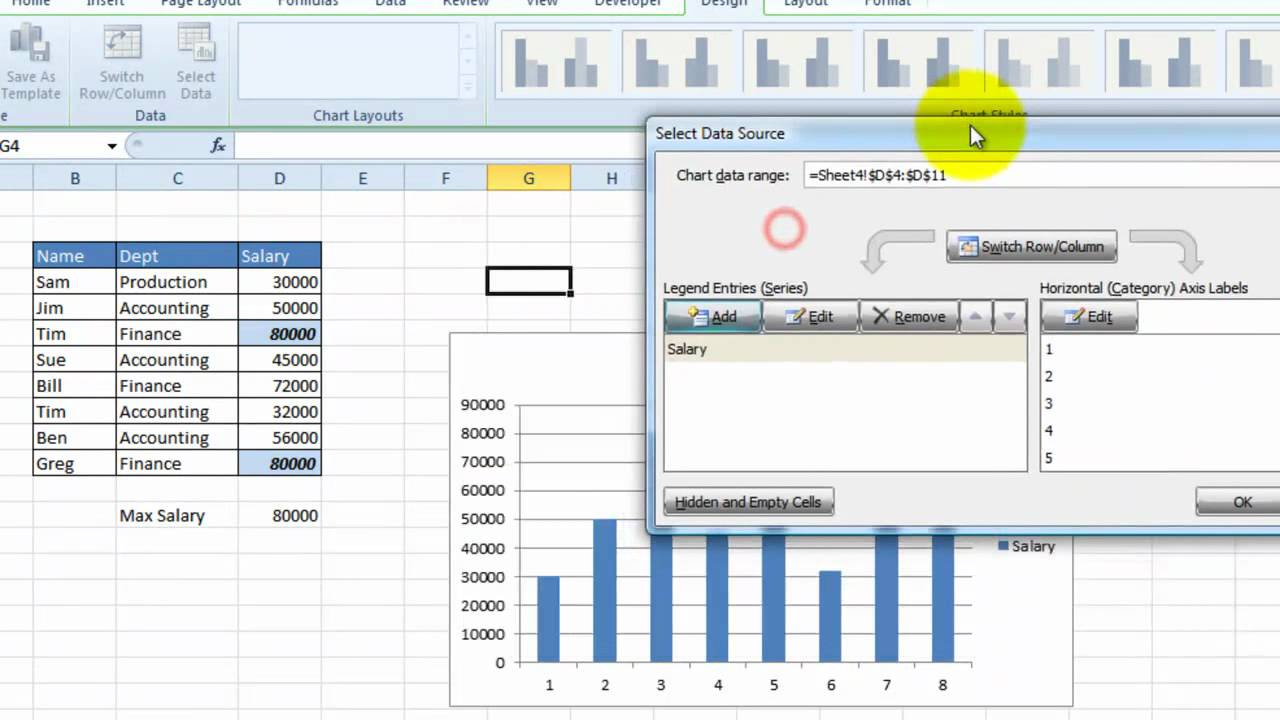Viewport: 1280px width, 720px height.
Task: Open the Design ribbon tab
Action: coord(724,4)
